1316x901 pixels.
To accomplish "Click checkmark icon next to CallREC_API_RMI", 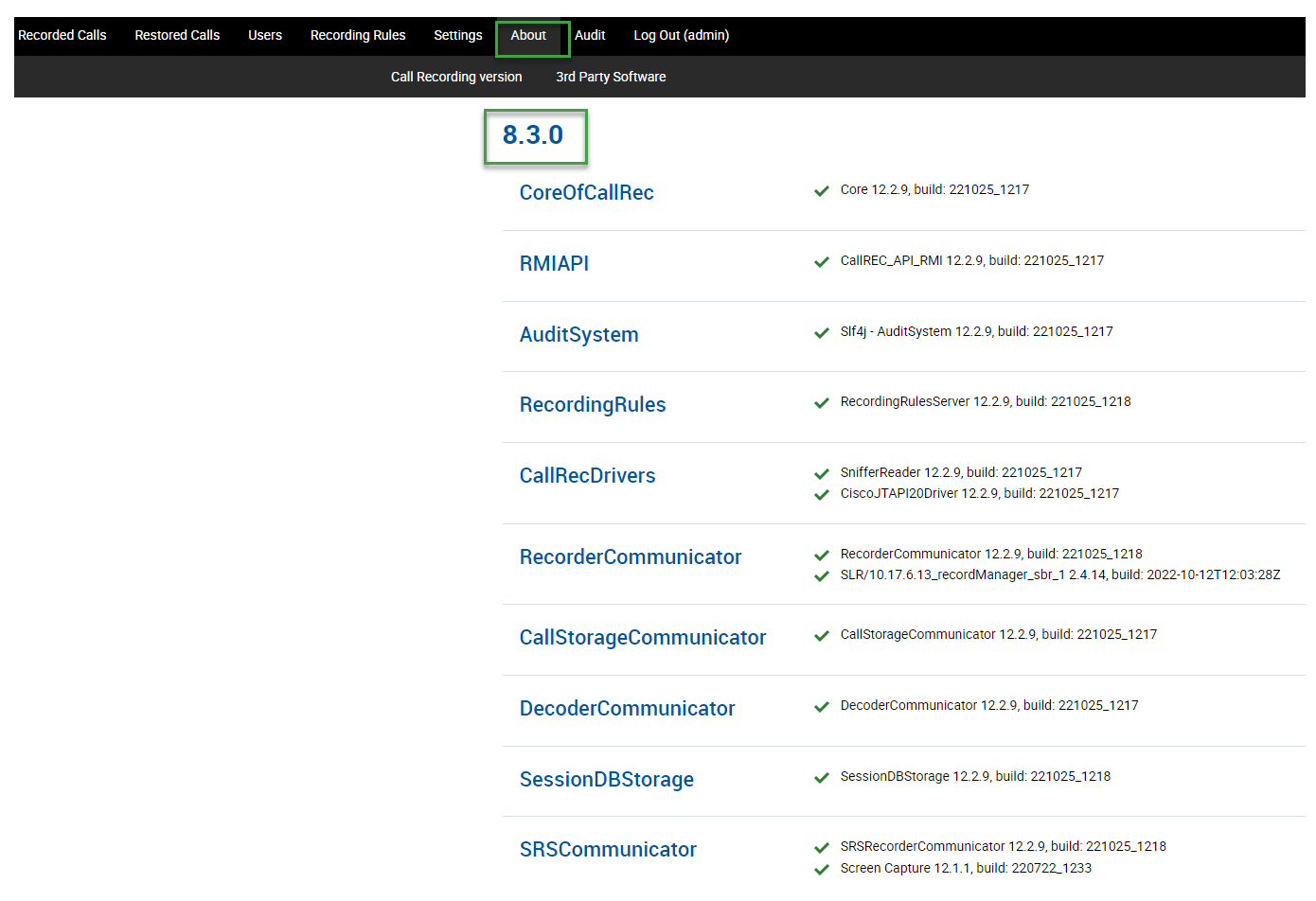I will pyautogui.click(x=822, y=262).
